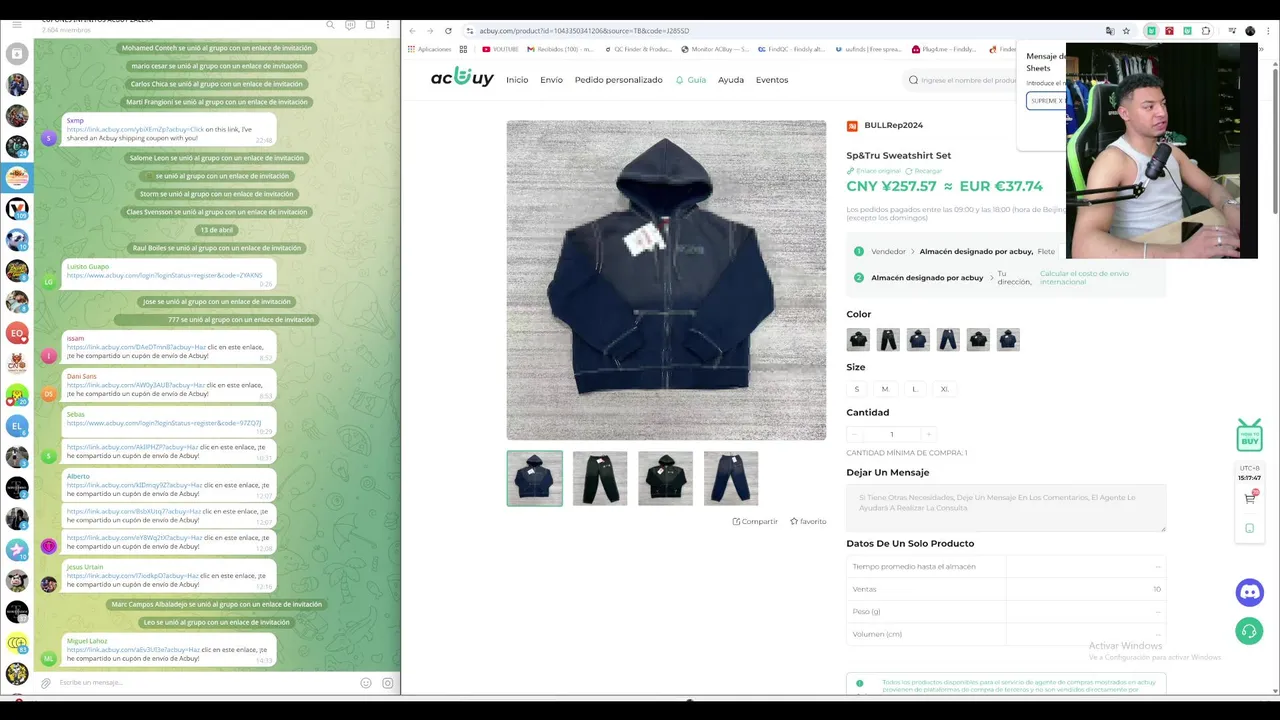Open shopping cart floating icon

(x=1250, y=498)
